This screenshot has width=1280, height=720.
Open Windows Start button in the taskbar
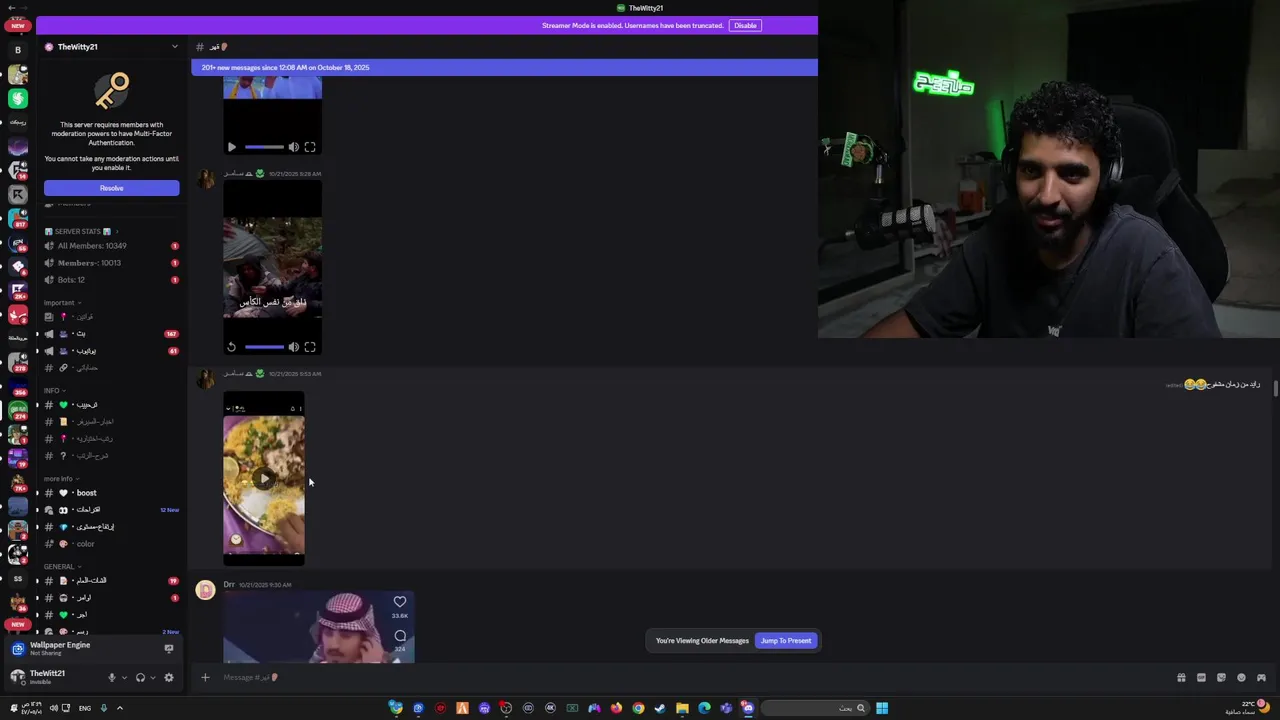[x=882, y=708]
